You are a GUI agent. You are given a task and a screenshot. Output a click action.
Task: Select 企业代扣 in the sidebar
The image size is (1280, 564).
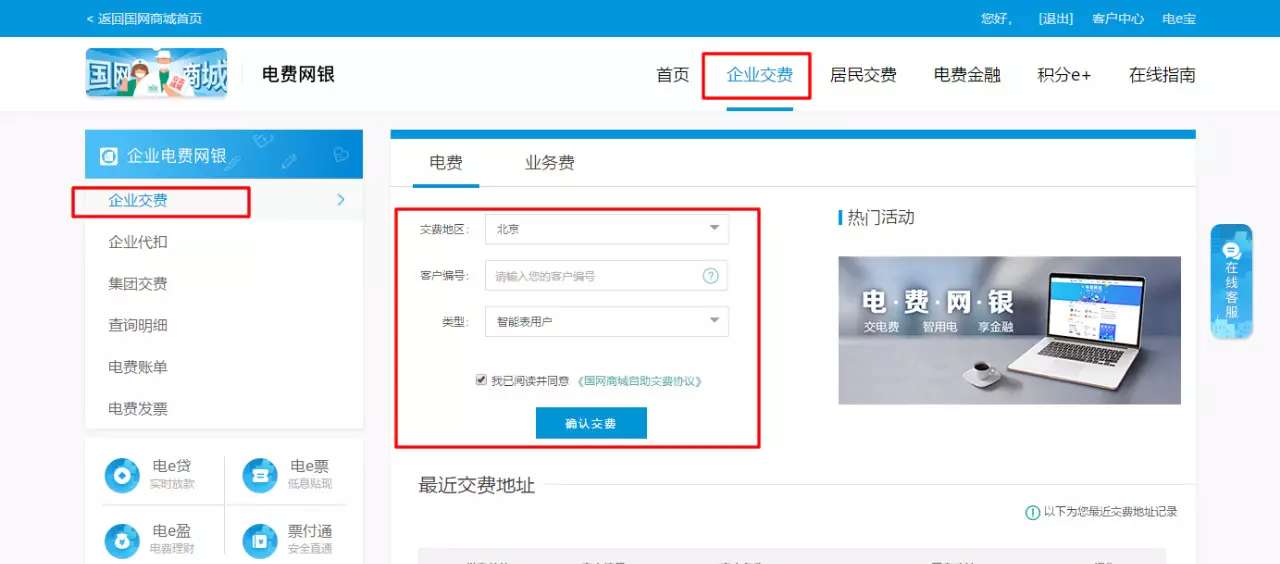coord(138,242)
